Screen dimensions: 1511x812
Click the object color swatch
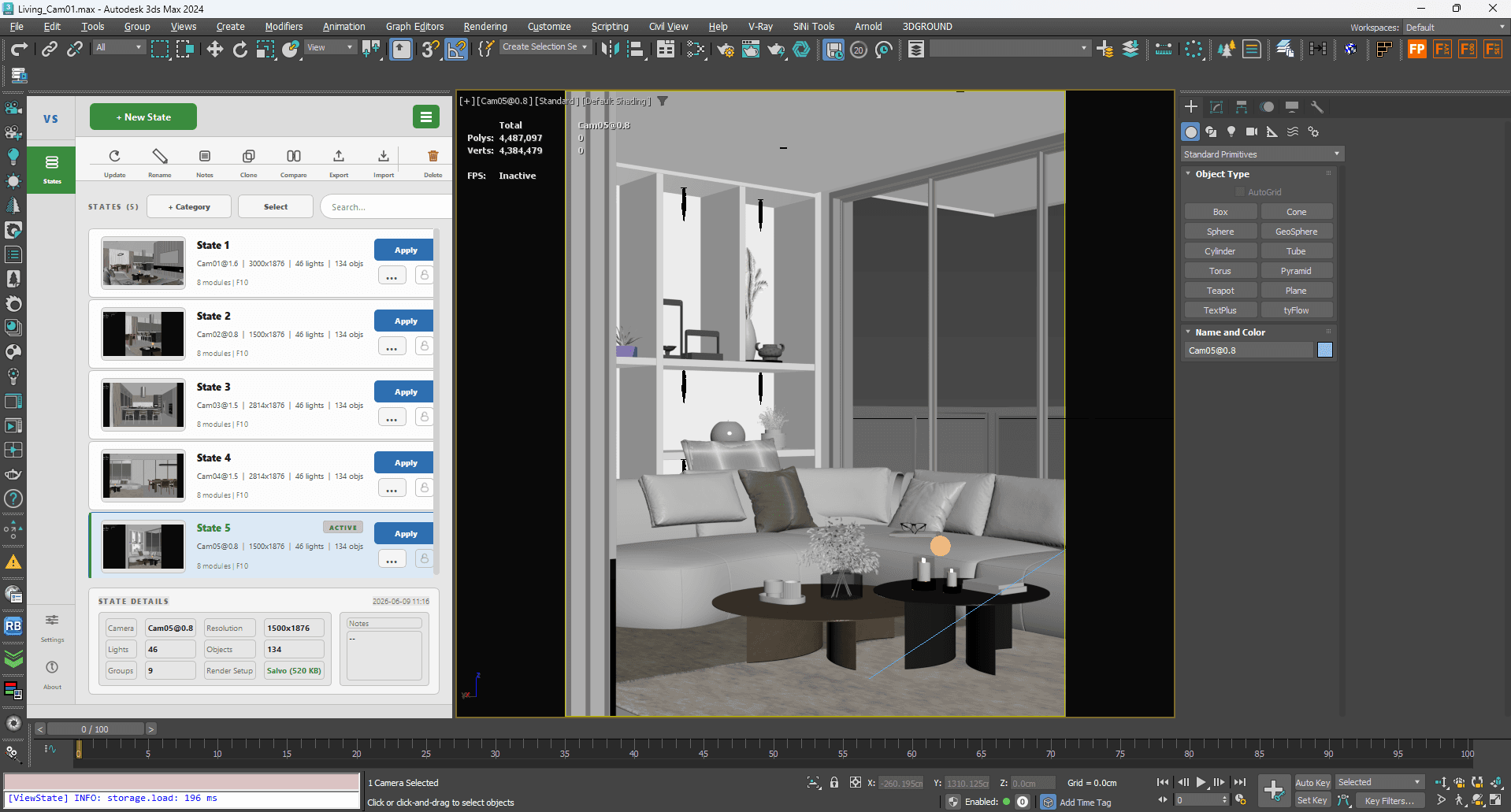pyautogui.click(x=1325, y=350)
